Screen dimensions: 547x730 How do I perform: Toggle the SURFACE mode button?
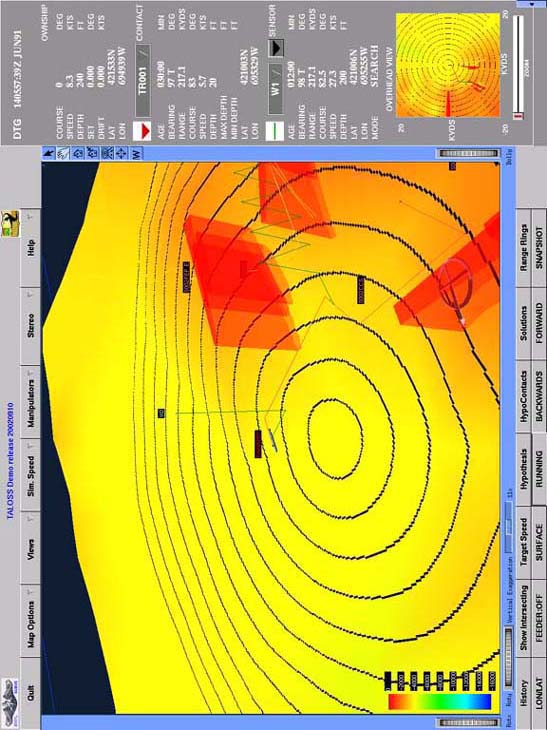point(540,542)
